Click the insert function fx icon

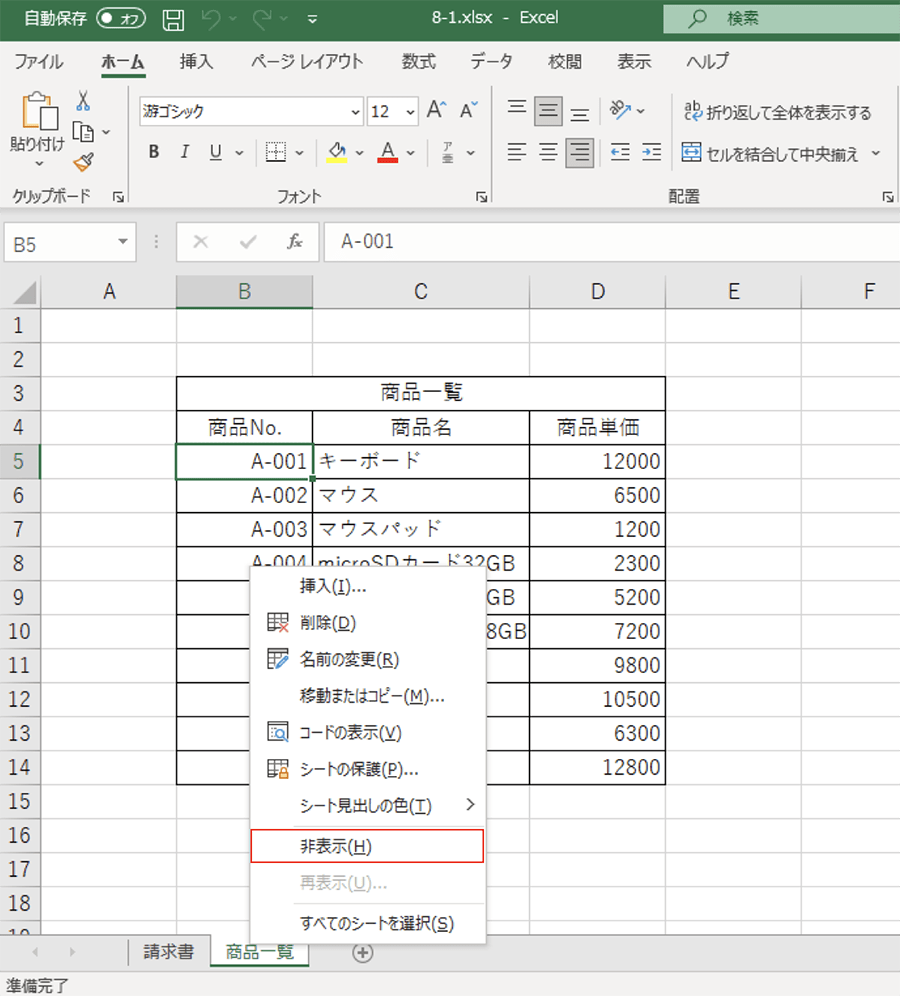coord(295,242)
